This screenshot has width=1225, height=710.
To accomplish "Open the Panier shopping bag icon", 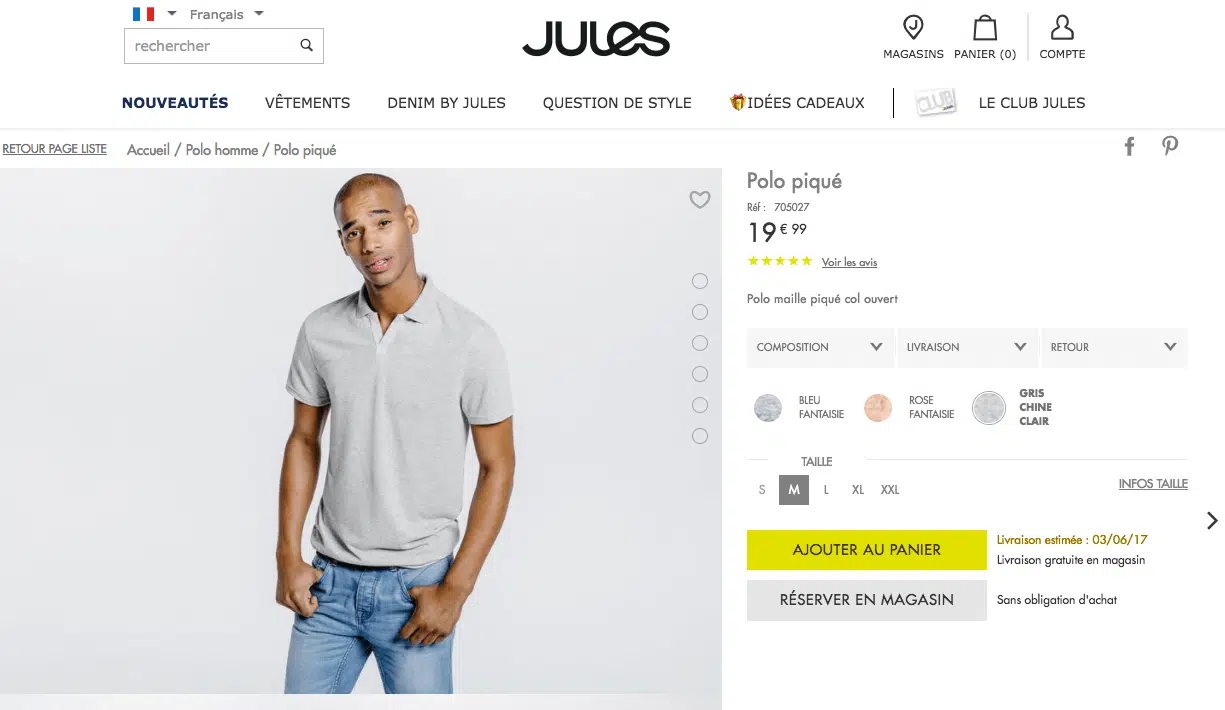I will click(x=985, y=27).
